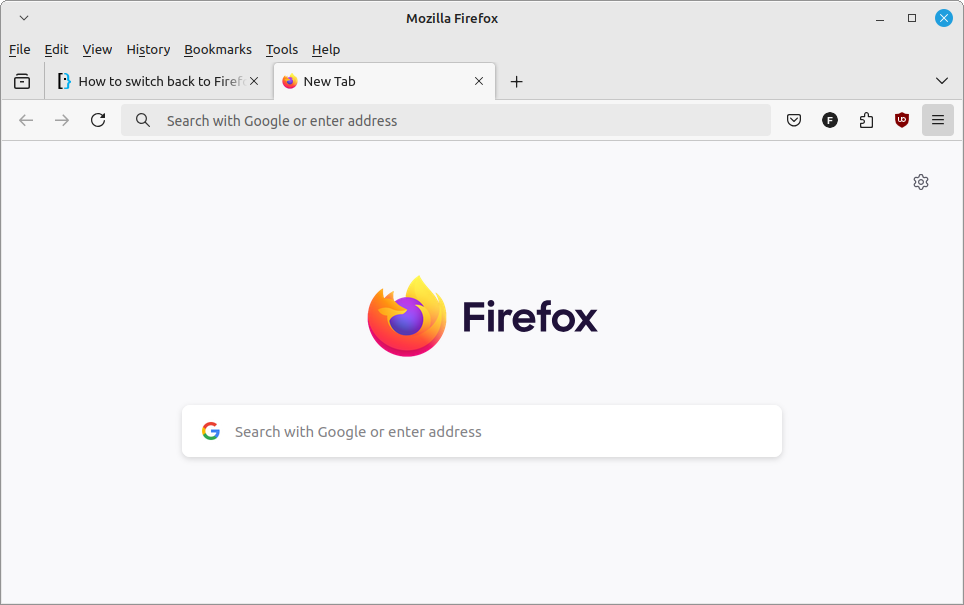The width and height of the screenshot is (964, 605).
Task: Focus the center Google search field
Action: pos(482,431)
